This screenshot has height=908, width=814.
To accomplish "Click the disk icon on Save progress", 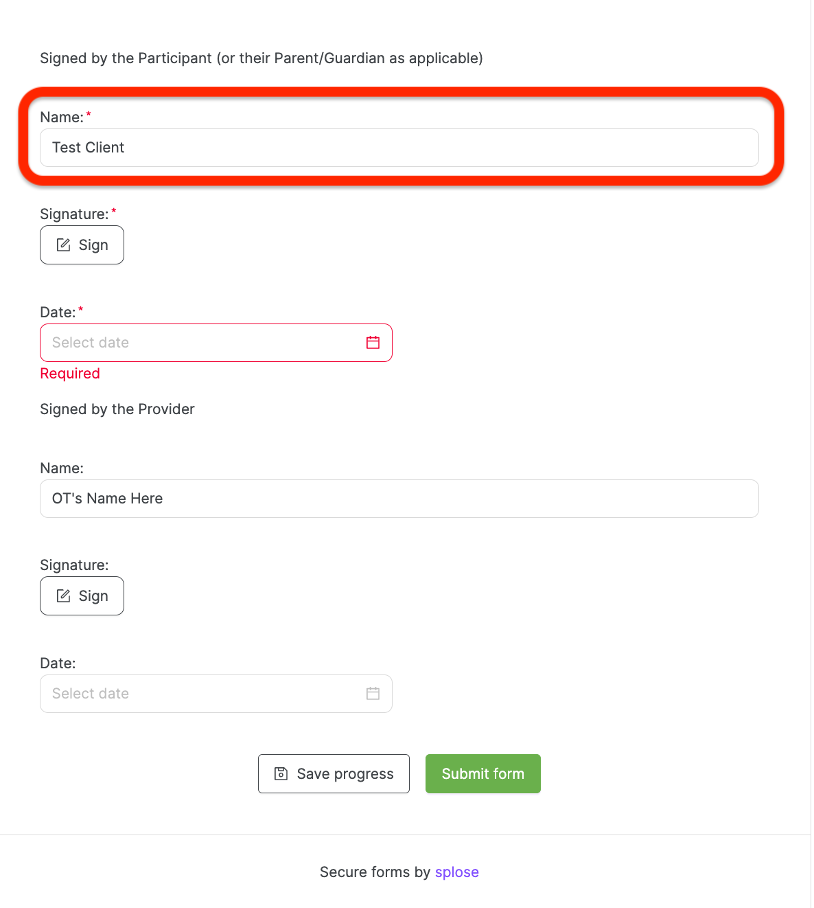I will (281, 773).
